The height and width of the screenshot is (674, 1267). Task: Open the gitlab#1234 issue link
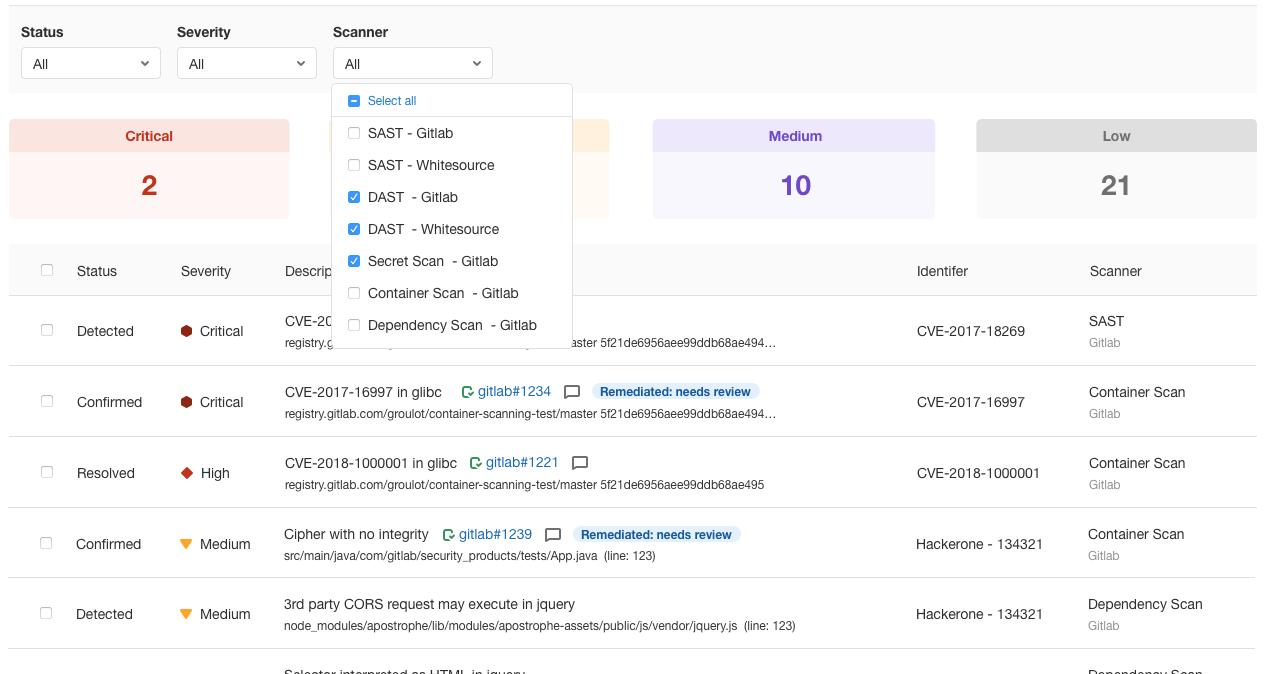(x=514, y=392)
